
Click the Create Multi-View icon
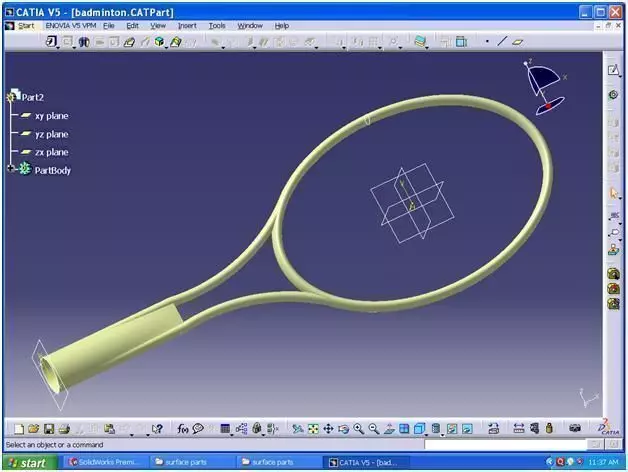pos(404,429)
